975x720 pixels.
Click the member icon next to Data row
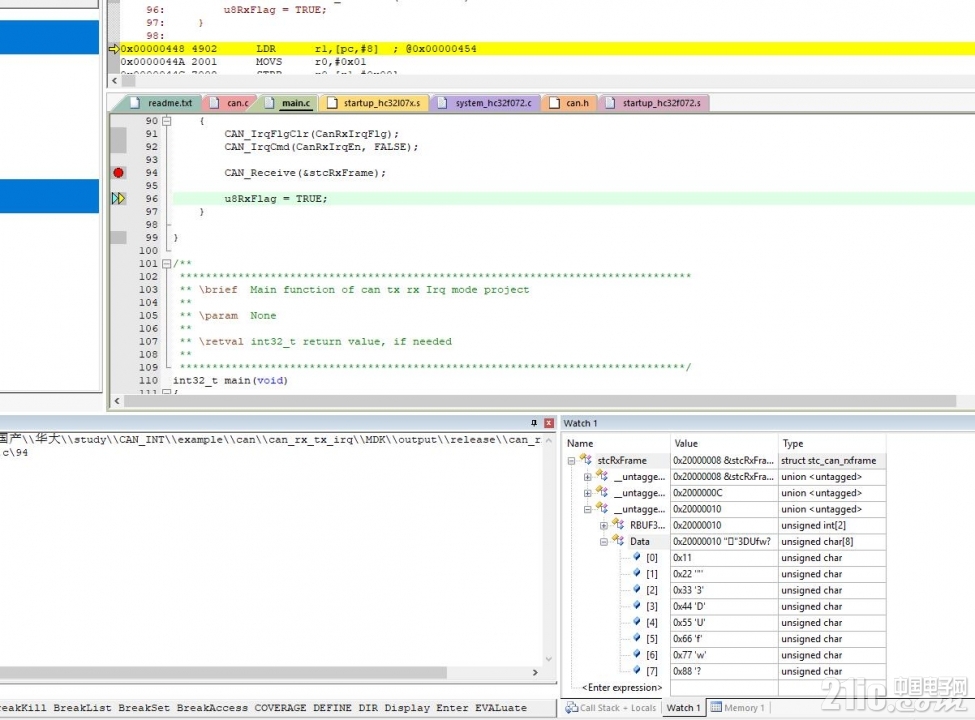click(x=617, y=540)
